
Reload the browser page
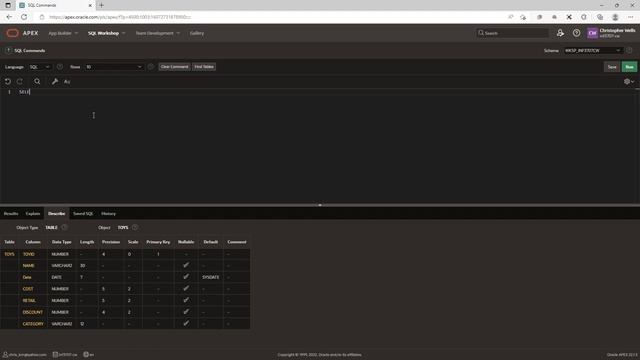point(24,17)
